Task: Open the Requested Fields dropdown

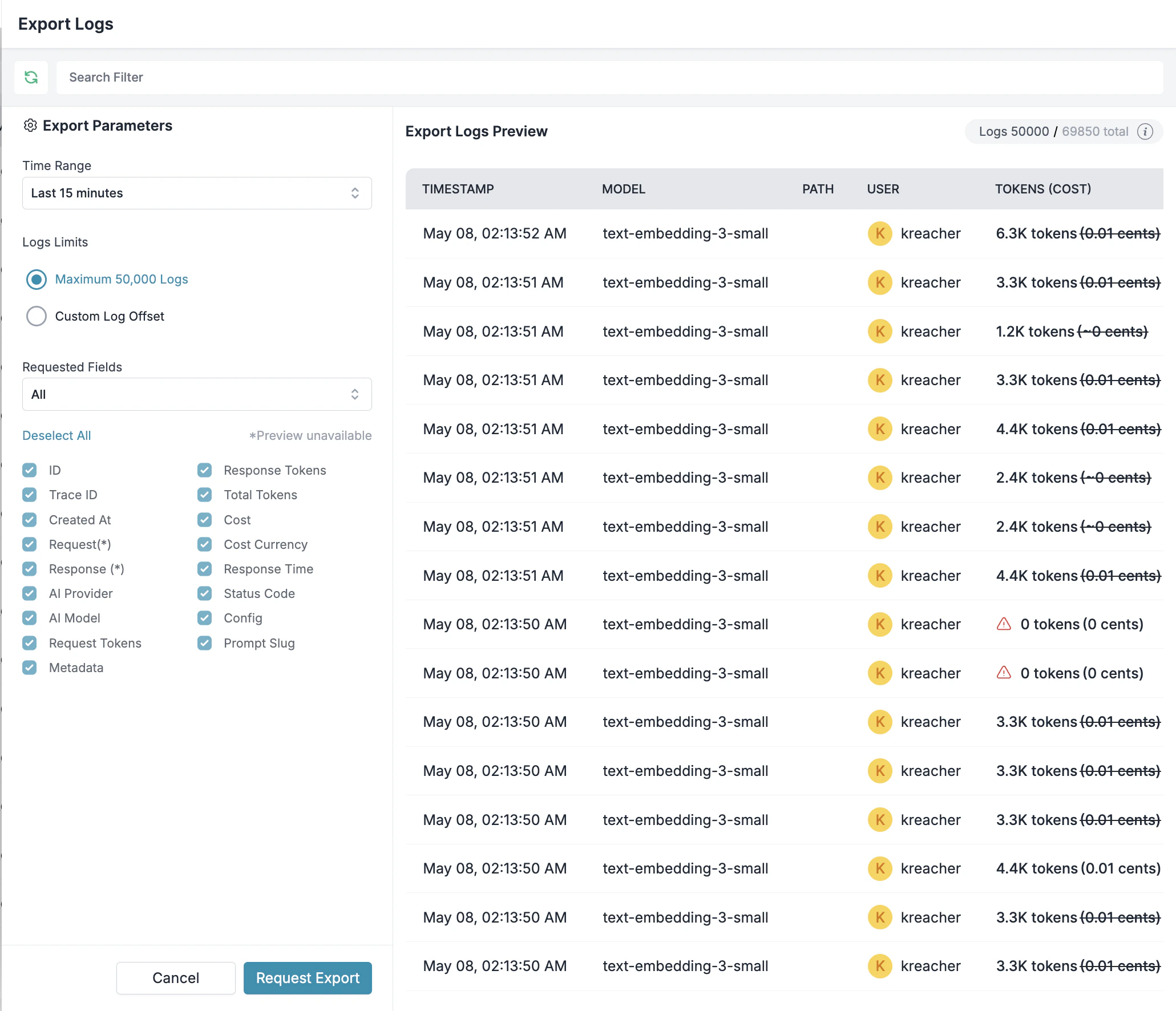Action: coord(196,394)
